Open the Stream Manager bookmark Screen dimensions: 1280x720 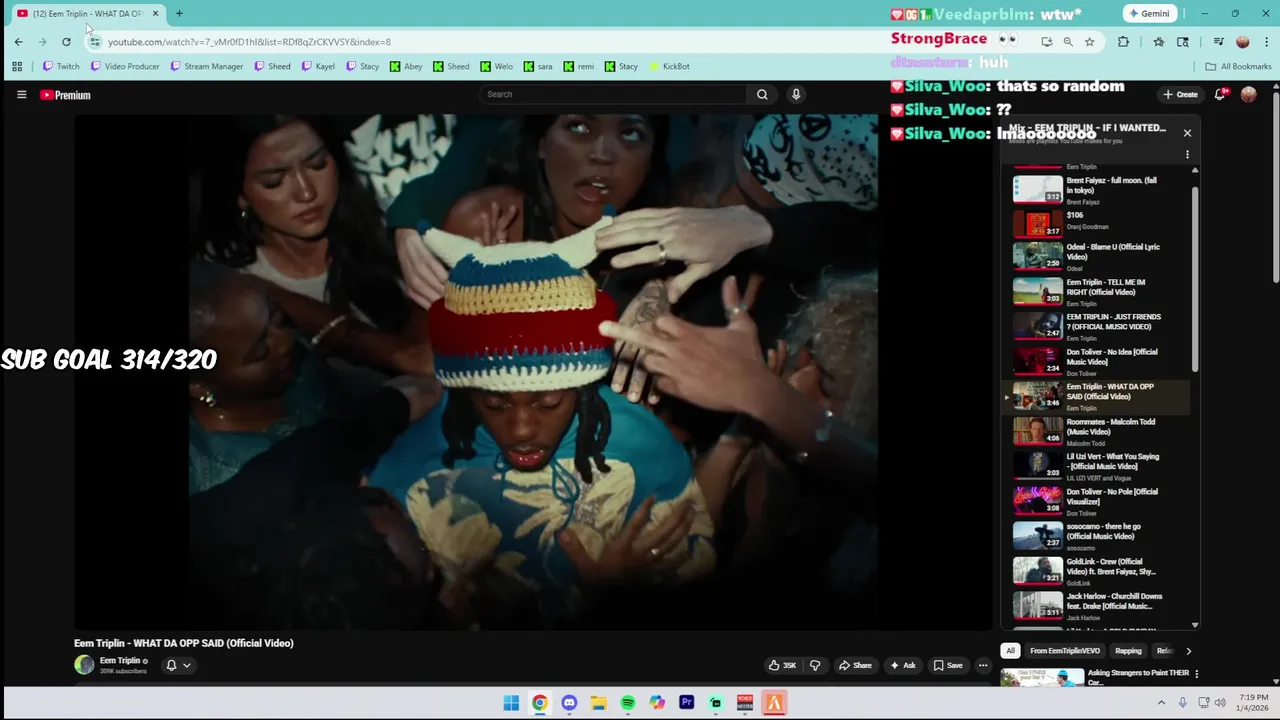pos(207,66)
